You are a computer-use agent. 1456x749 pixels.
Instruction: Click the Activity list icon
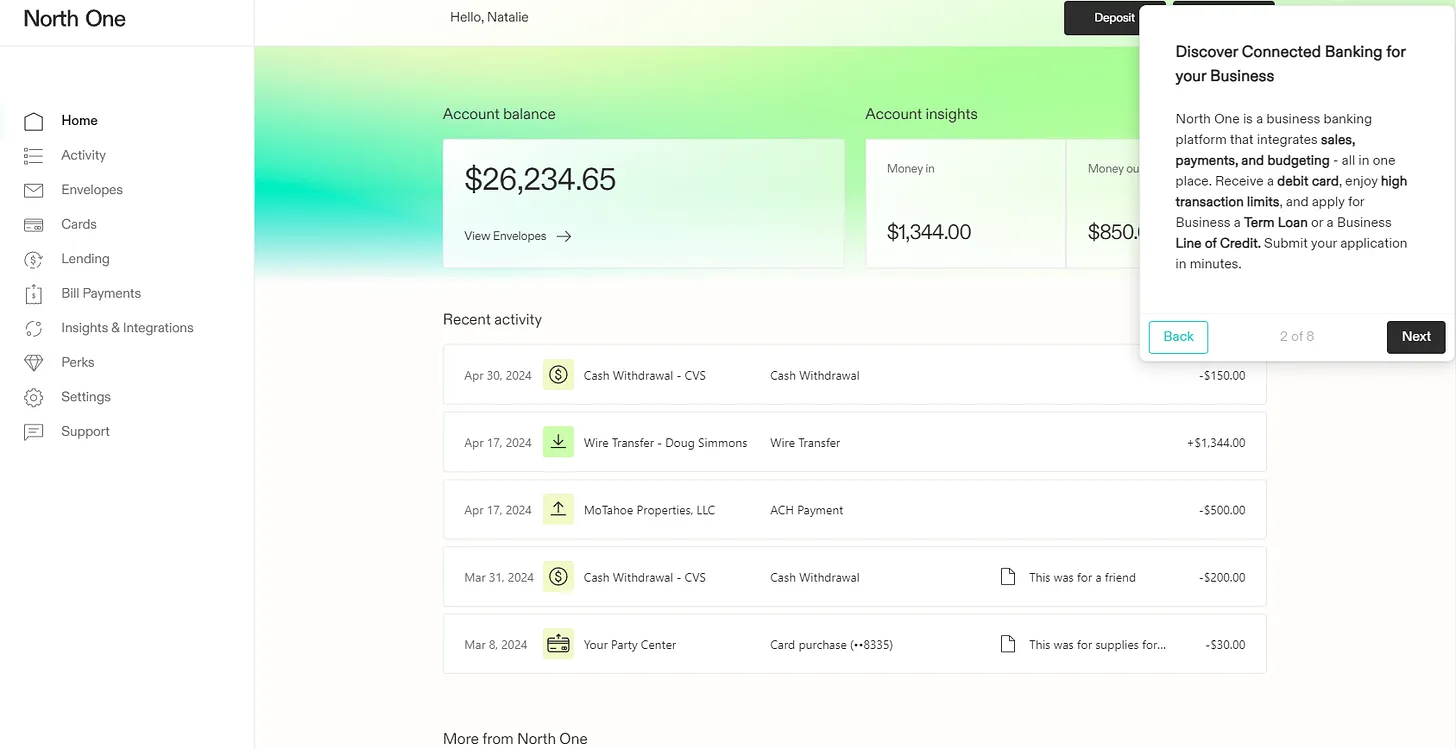(33, 156)
